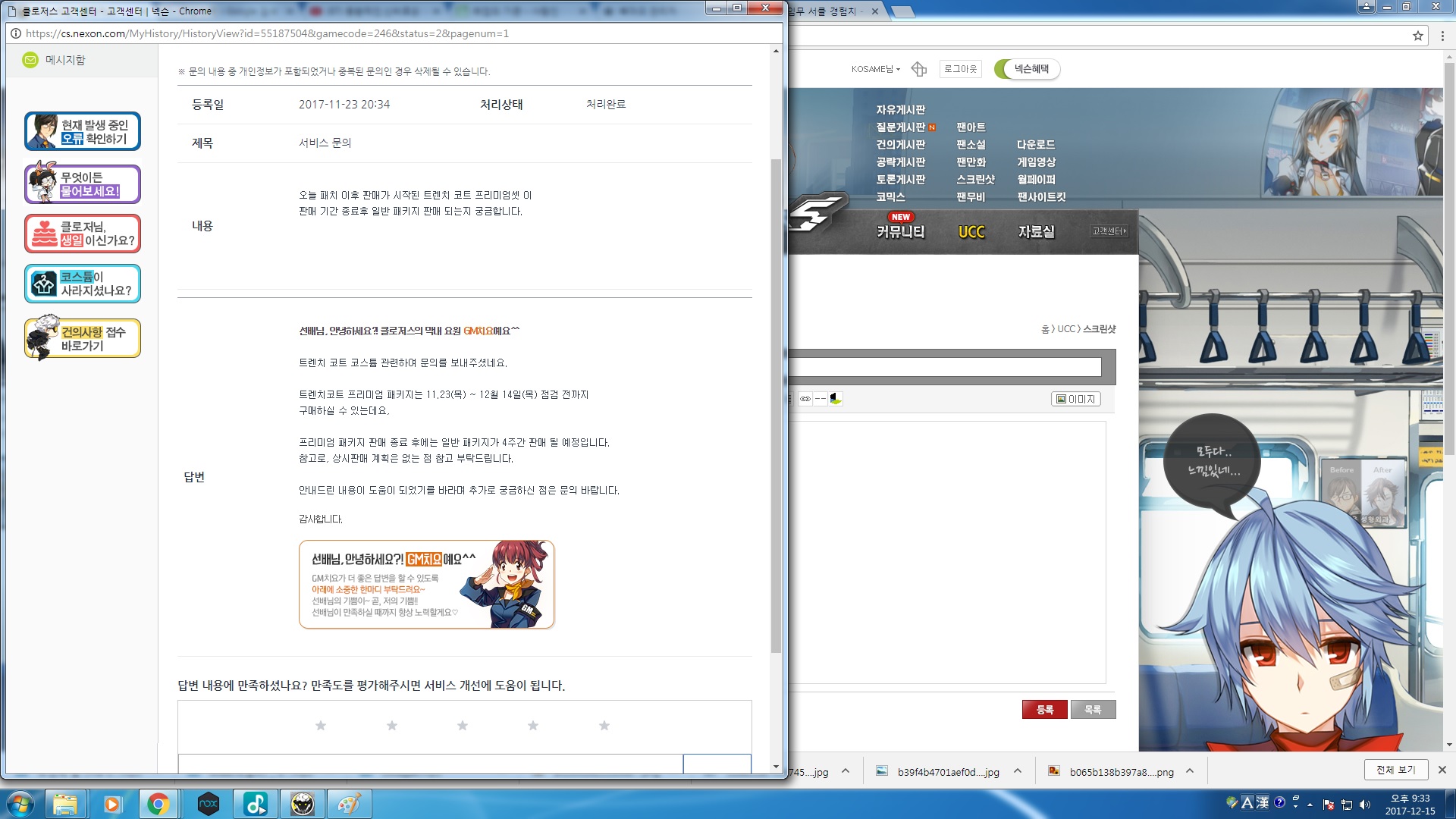Open the 무엇이든 물어보세요 banner
1456x819 pixels.
coord(83,184)
